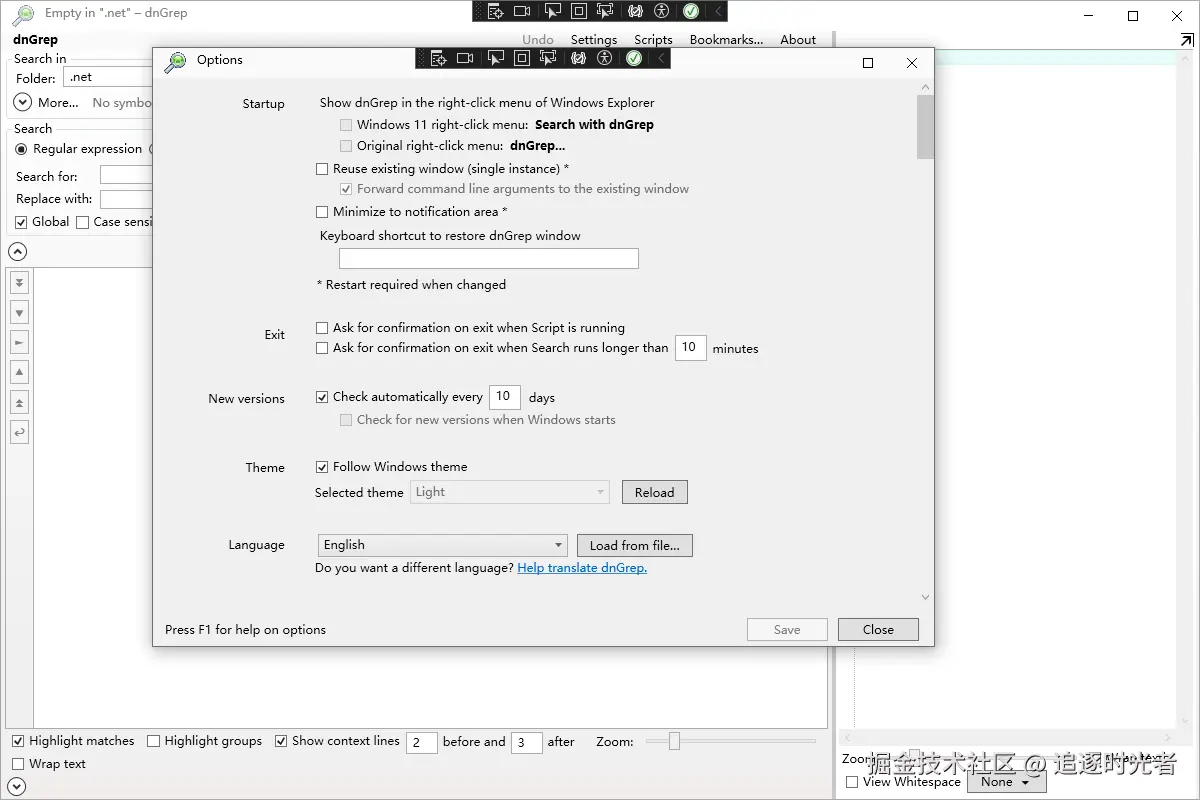Enable track focused element in Options dialog debug toolbar
Screen dimensions: 1200x800
point(548,58)
